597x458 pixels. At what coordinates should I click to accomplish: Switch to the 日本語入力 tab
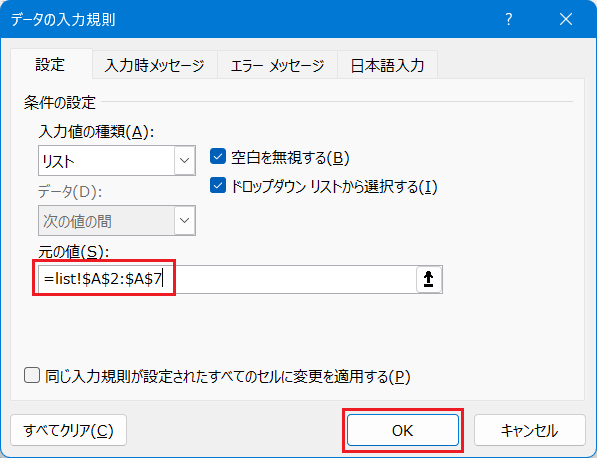(387, 65)
